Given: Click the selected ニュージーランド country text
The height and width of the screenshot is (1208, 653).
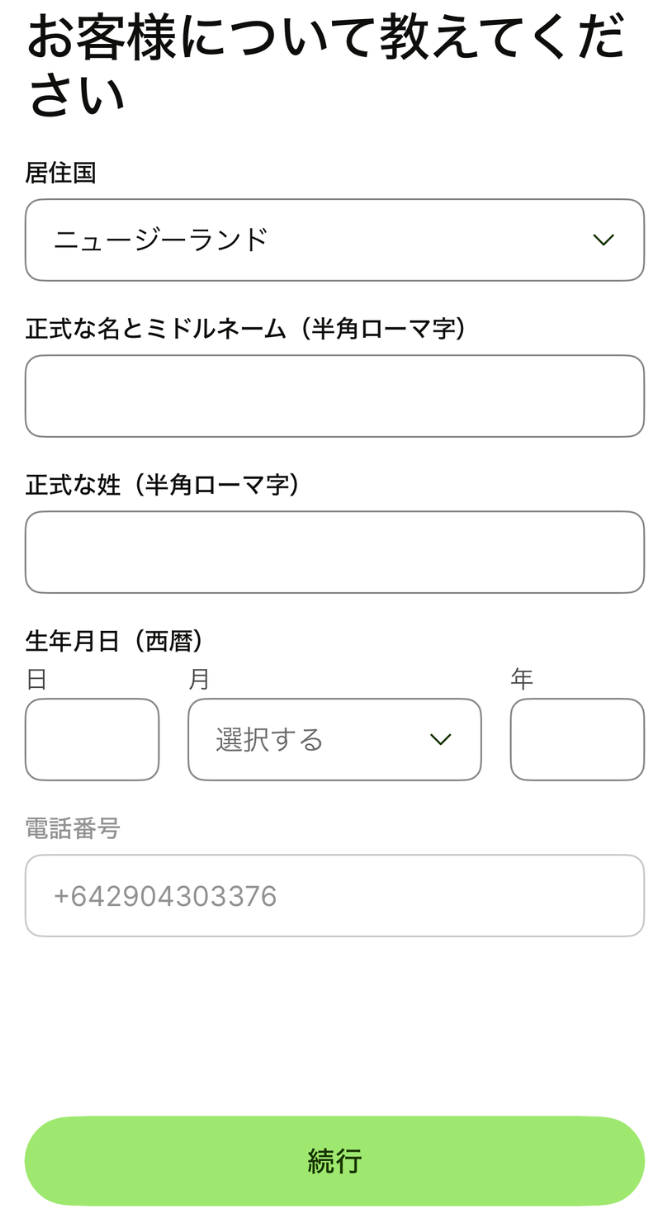Looking at the screenshot, I should [161, 240].
